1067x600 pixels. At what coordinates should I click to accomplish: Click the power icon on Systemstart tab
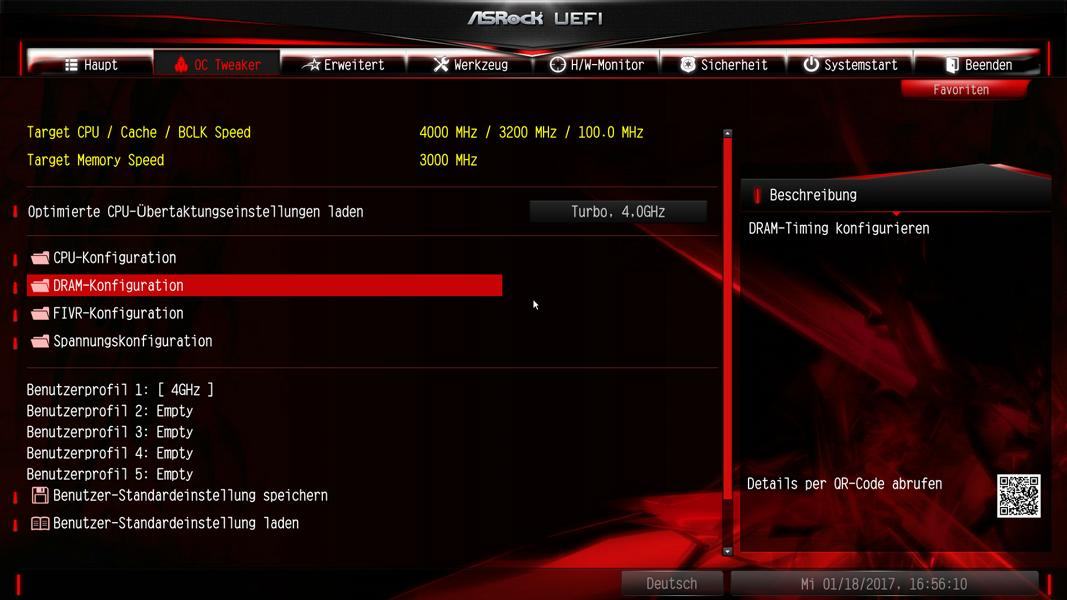[x=810, y=65]
